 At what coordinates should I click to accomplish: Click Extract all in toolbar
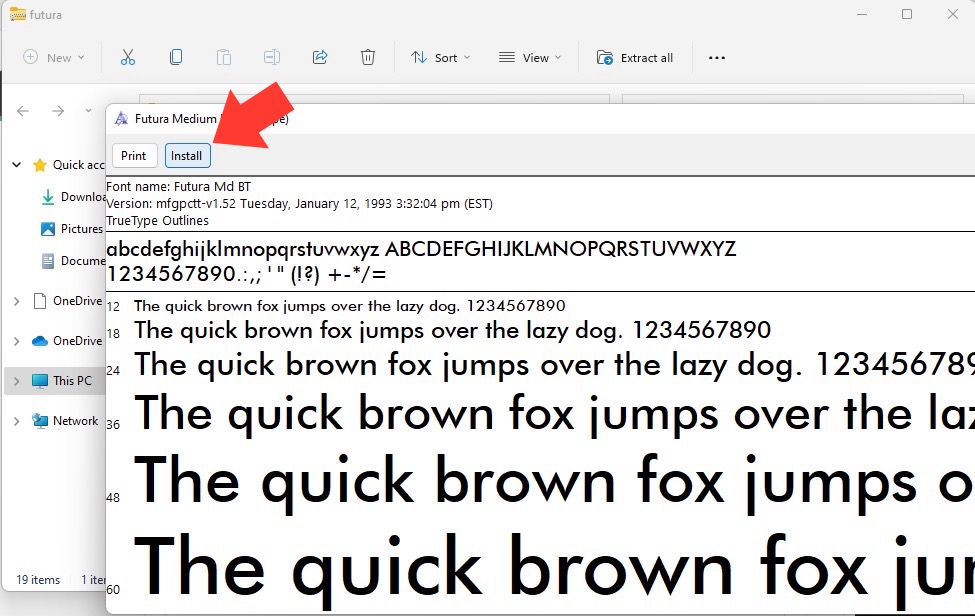[x=635, y=58]
